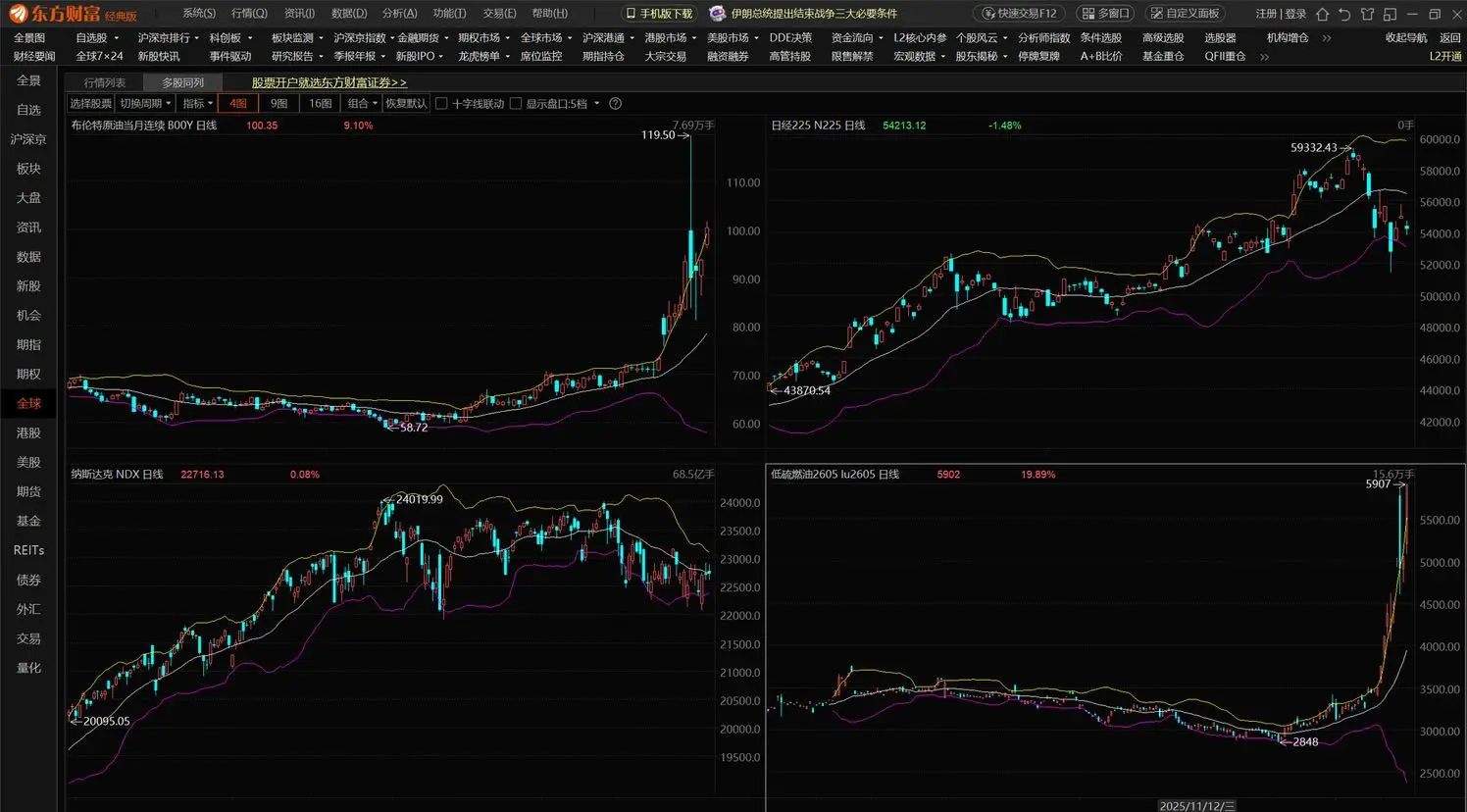The image size is (1467, 812).
Task: Open the 分析(A) menu
Action: coord(399,14)
